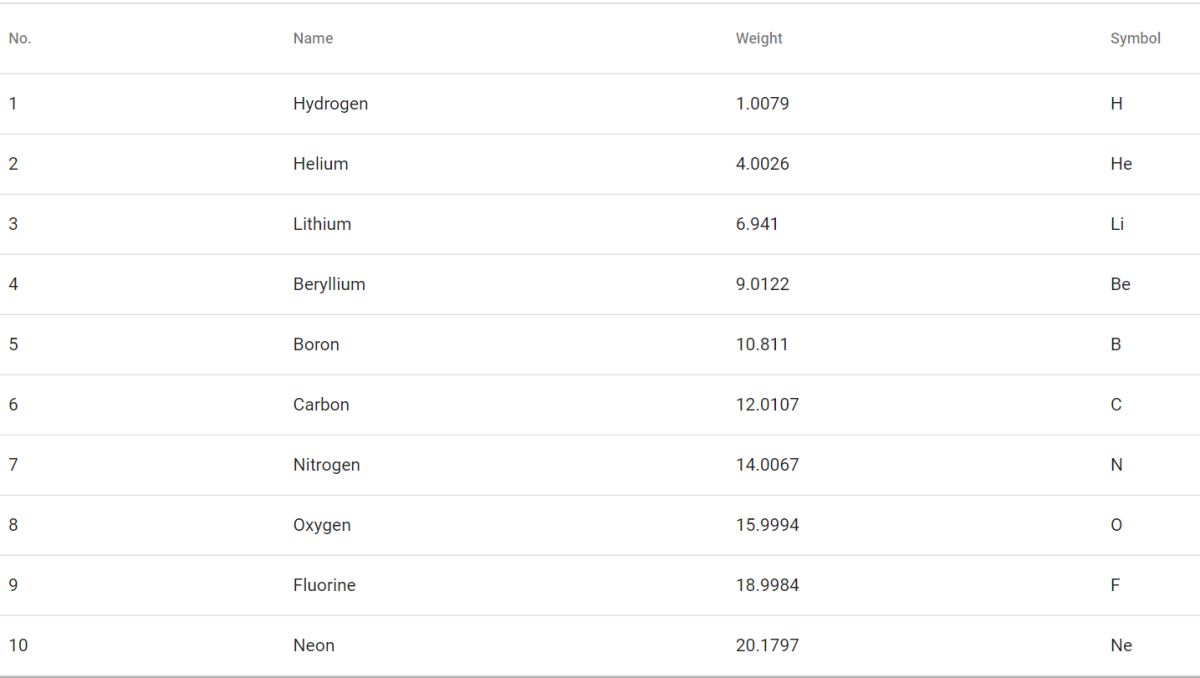Select the weight cell 20.1797
The image size is (1200, 678).
point(767,645)
